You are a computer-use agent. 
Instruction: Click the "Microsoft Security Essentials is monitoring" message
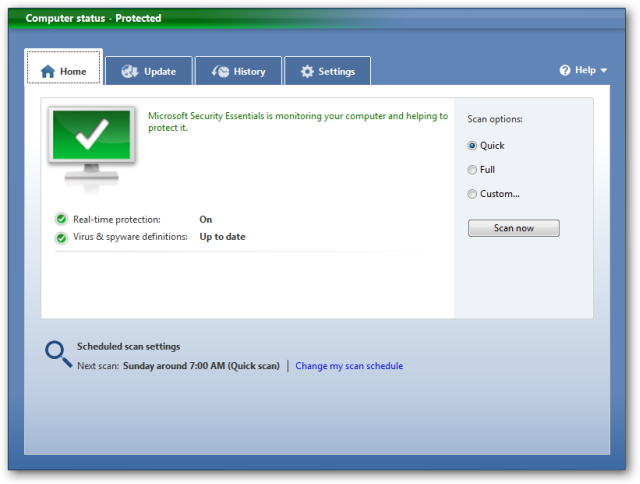coord(298,122)
